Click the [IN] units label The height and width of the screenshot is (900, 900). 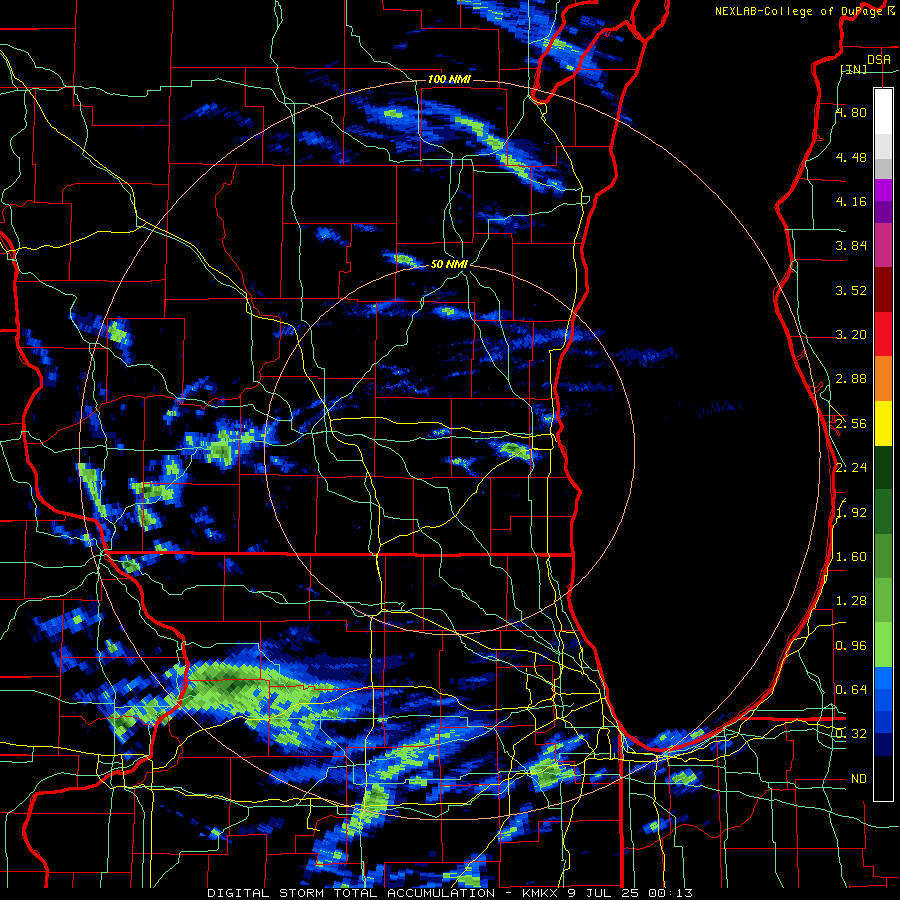854,69
